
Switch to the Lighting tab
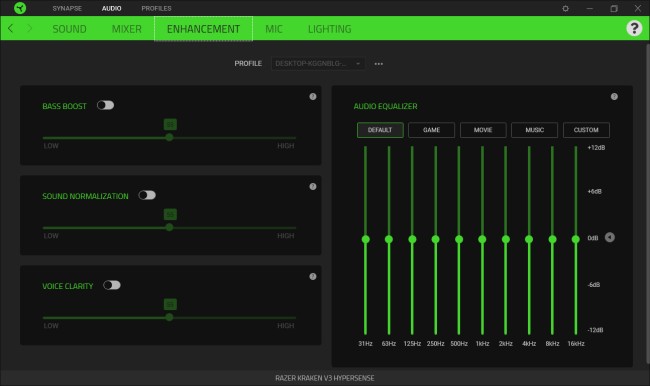[x=330, y=29]
